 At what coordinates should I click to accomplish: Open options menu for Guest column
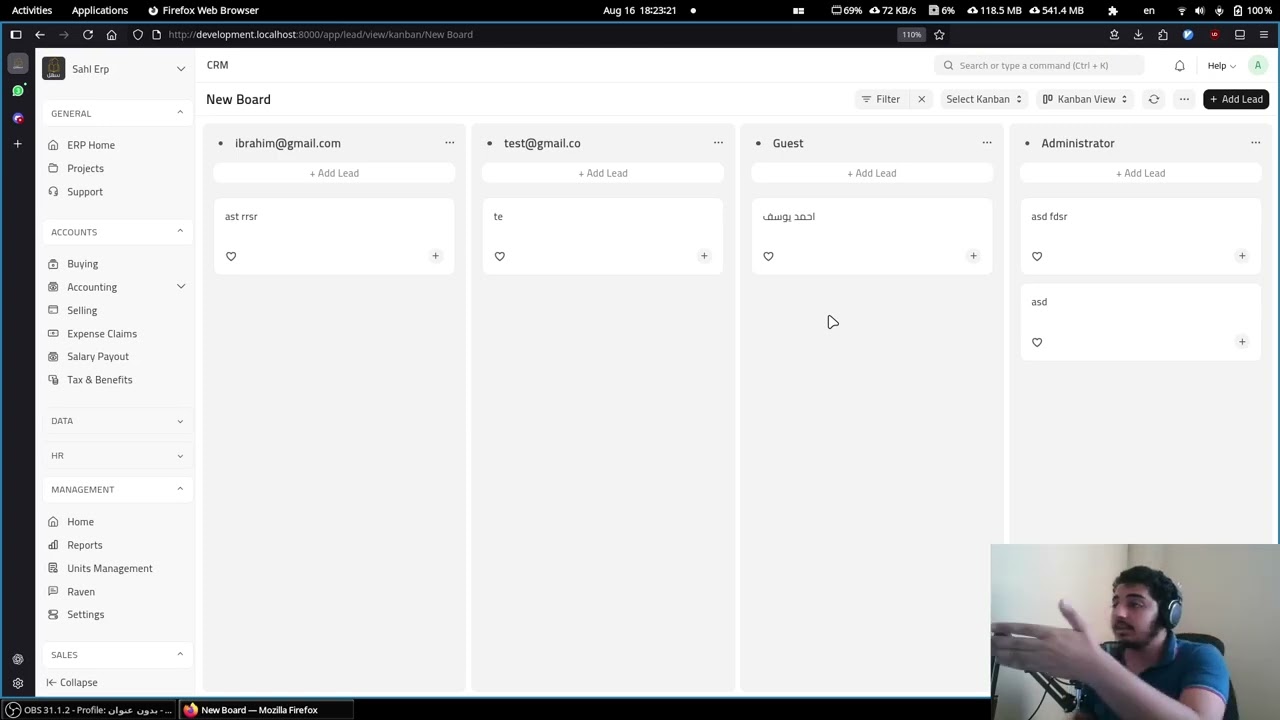987,143
